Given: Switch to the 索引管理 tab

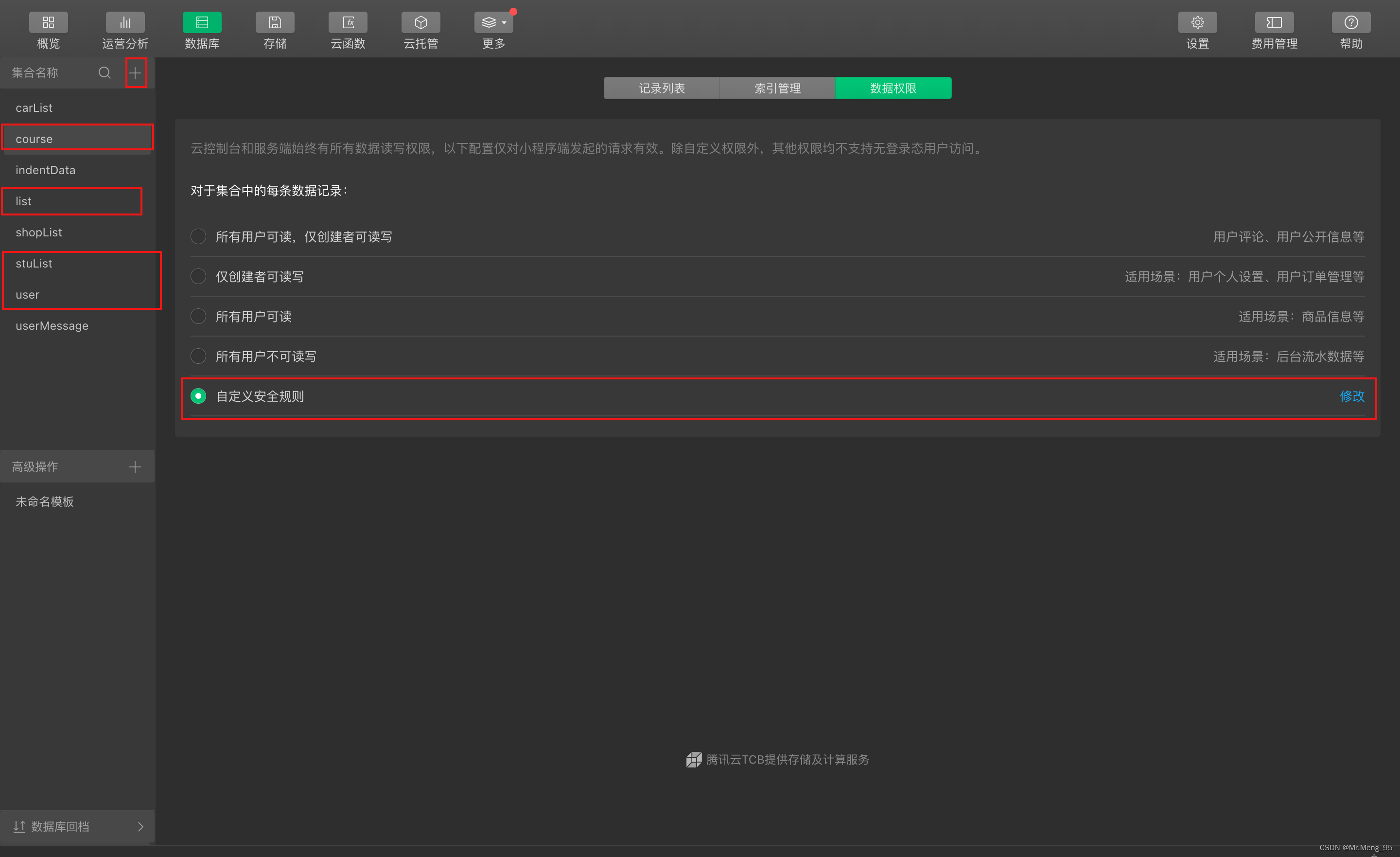Looking at the screenshot, I should point(777,88).
